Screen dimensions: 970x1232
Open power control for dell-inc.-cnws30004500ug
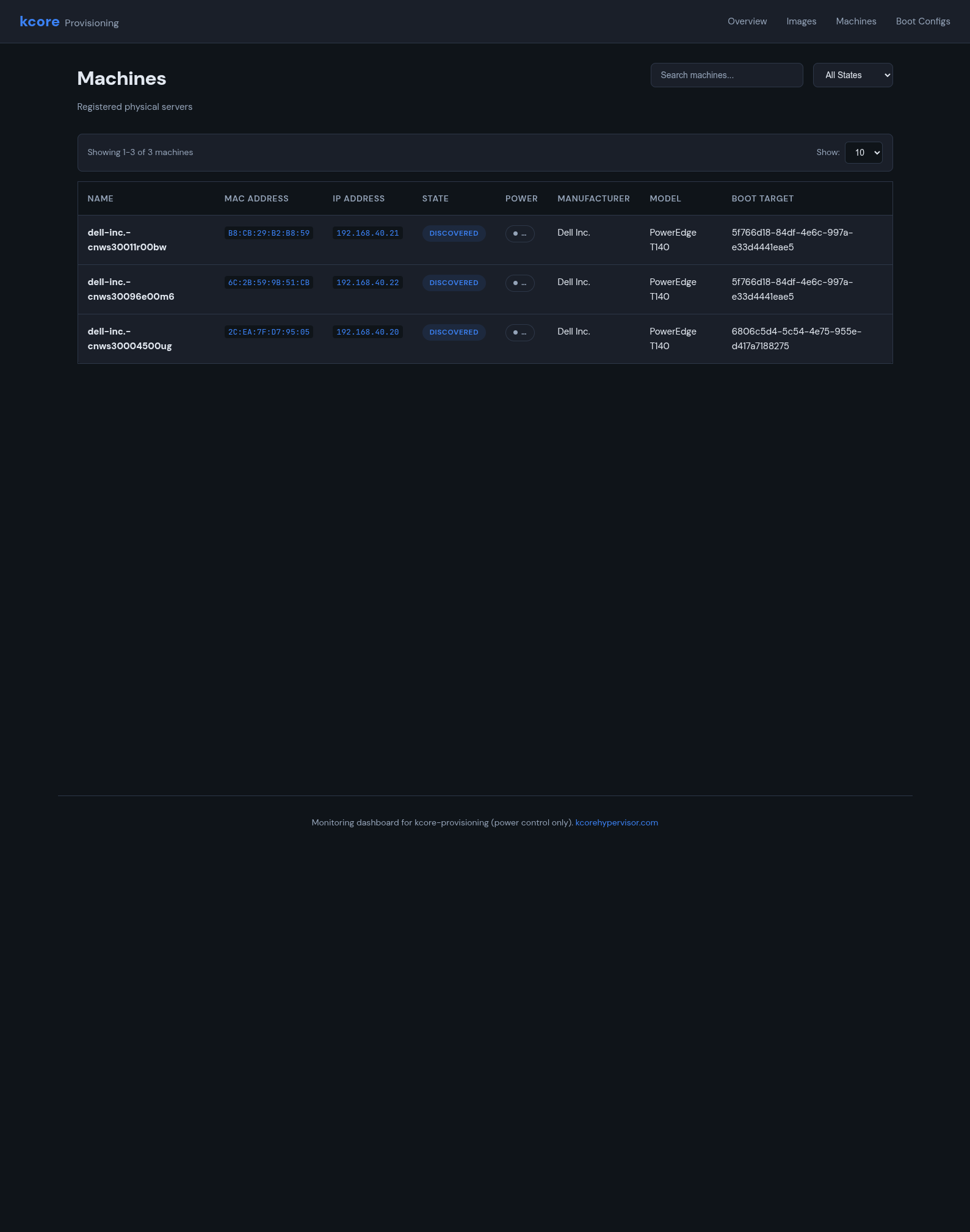pos(520,333)
